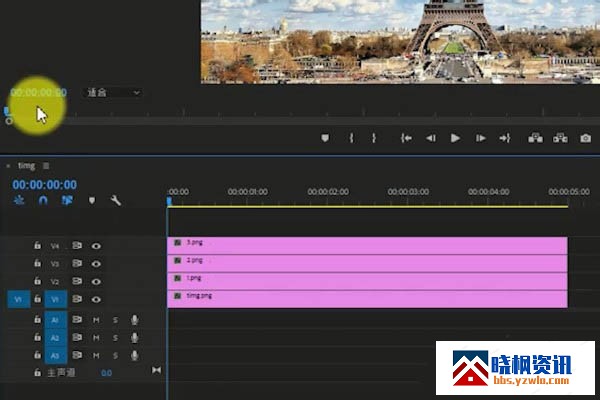This screenshot has height=400, width=600.
Task: Enable voice-over record on A3
Action: coord(134,356)
